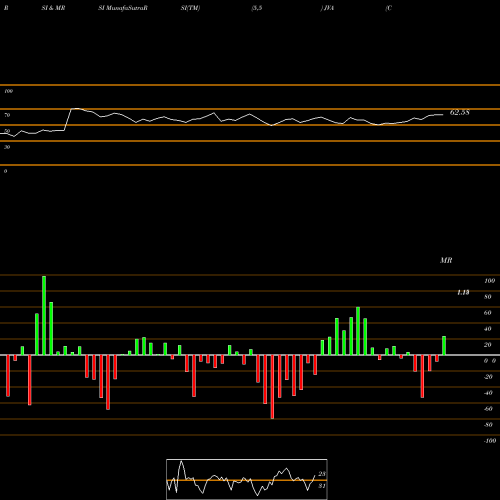This screenshot has height=500, width=500.
Task: Click the 28 value in mini chart
Action: pos(322,474)
